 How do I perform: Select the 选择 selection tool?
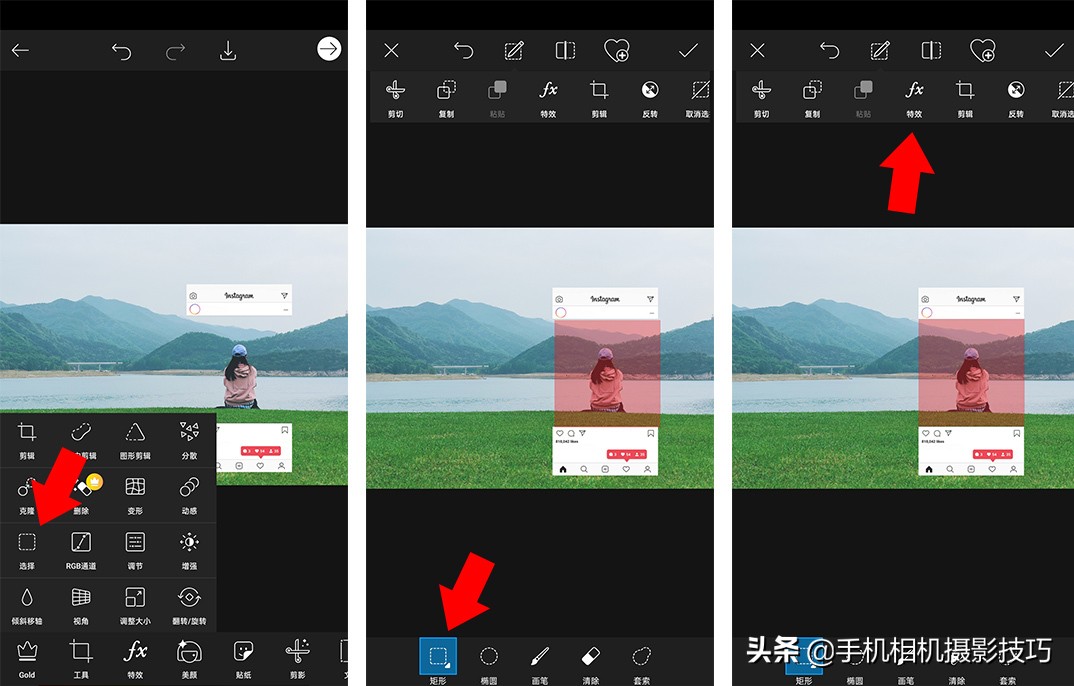(27, 550)
